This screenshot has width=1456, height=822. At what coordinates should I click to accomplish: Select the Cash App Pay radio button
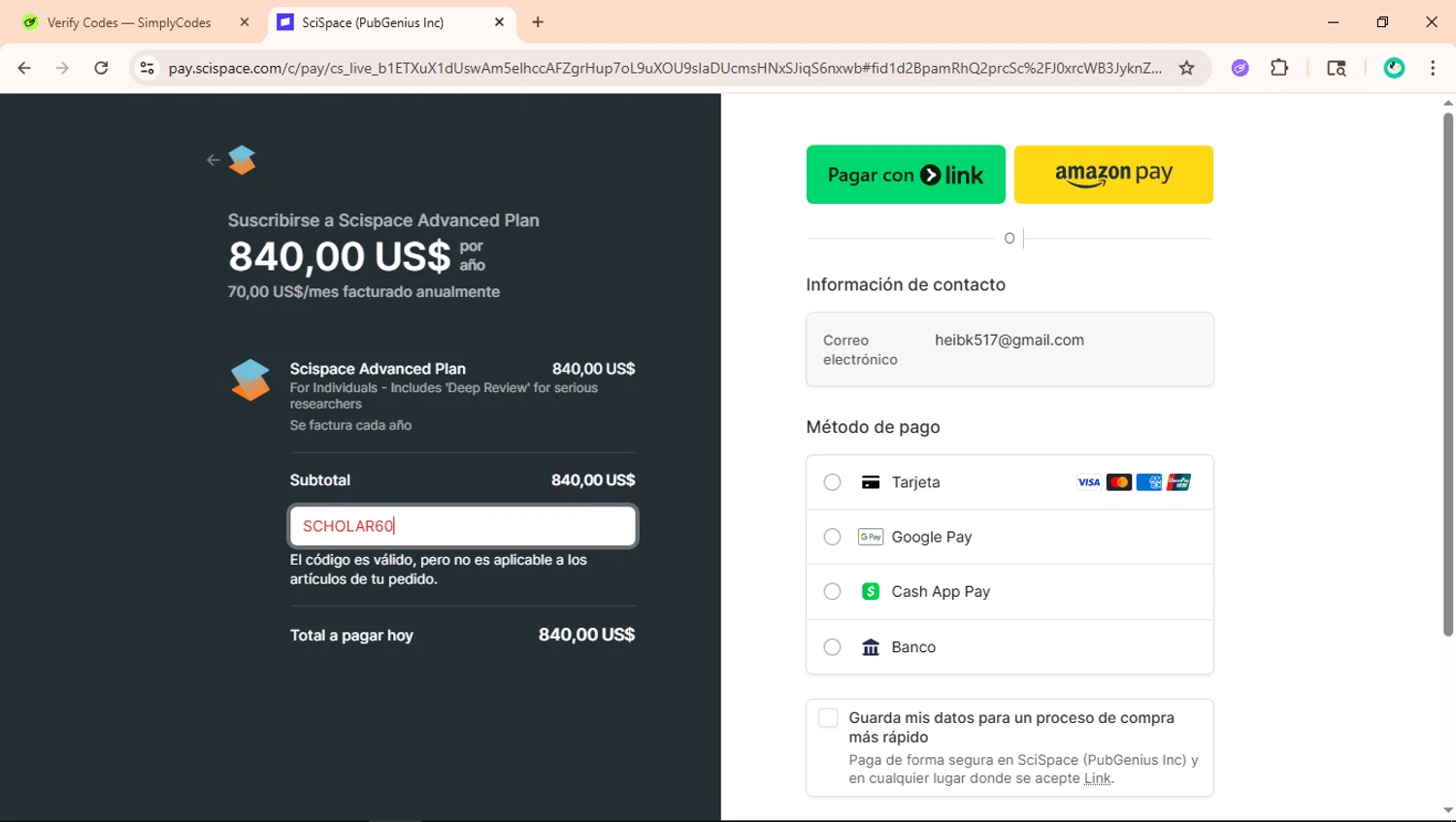832,591
